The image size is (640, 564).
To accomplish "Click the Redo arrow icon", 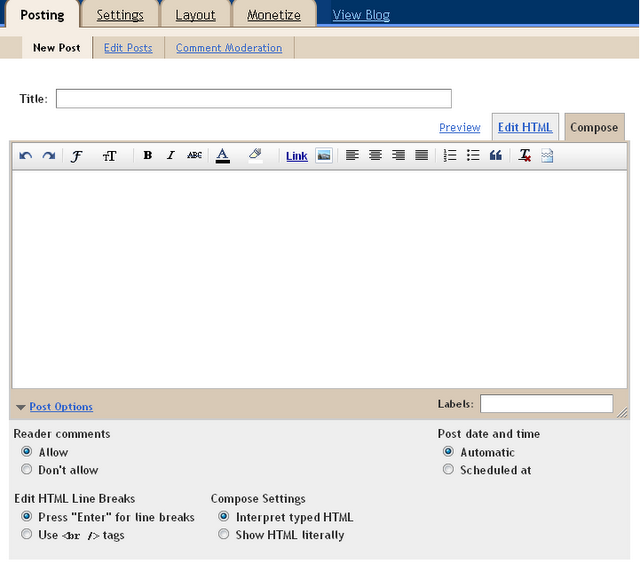I will tap(48, 156).
